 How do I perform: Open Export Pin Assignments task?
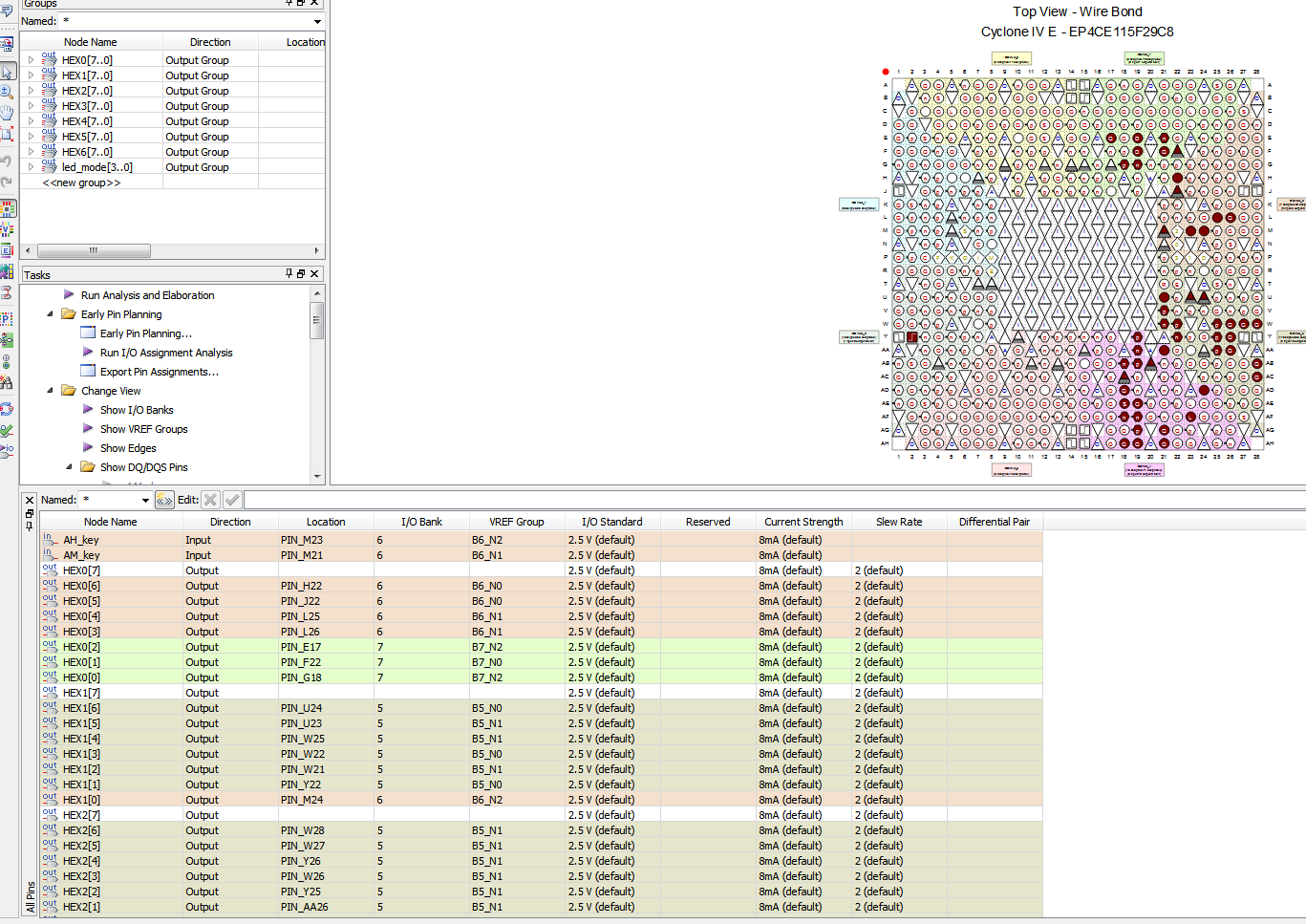159,372
